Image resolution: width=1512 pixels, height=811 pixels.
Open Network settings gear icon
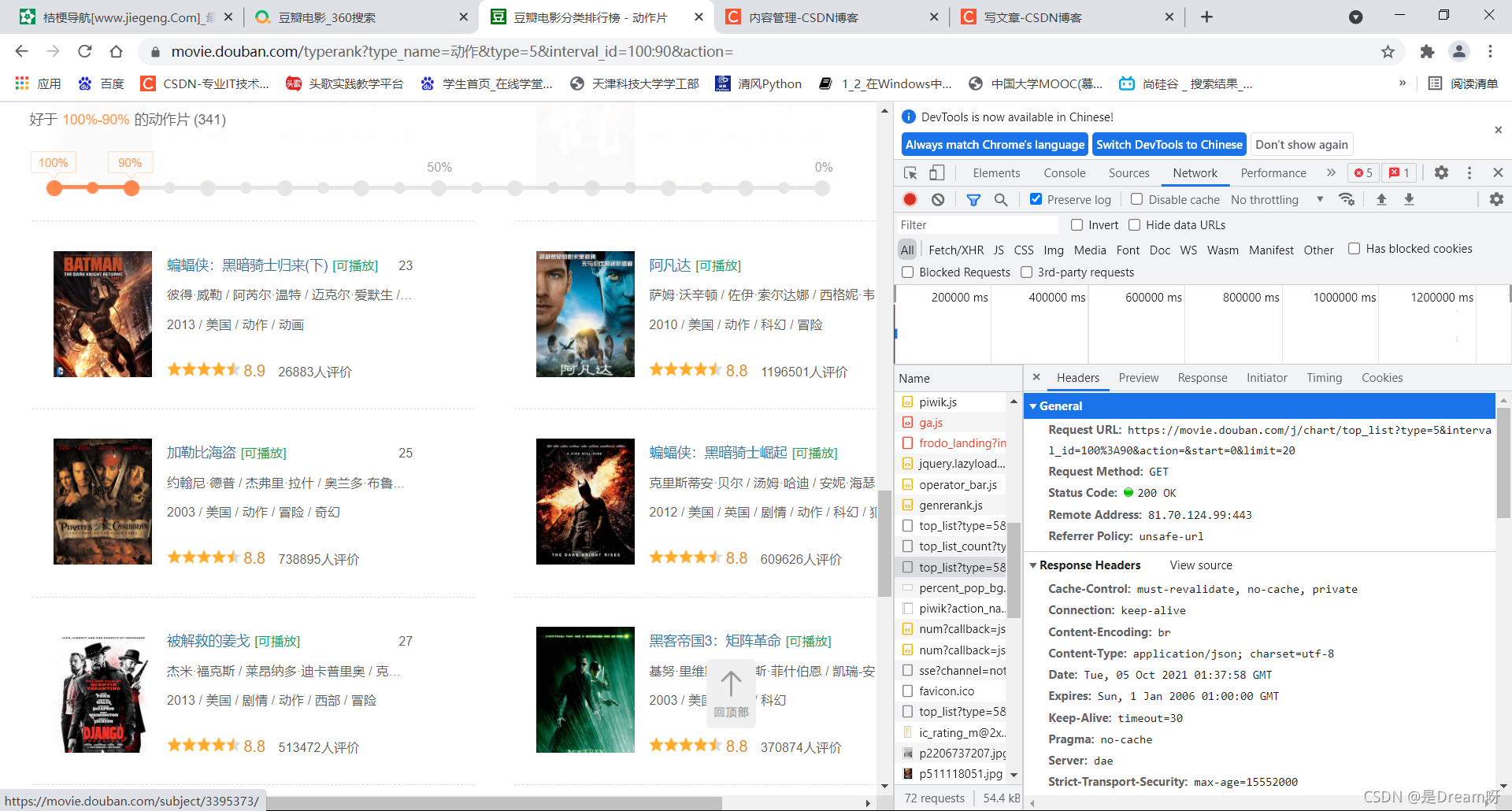(1496, 199)
